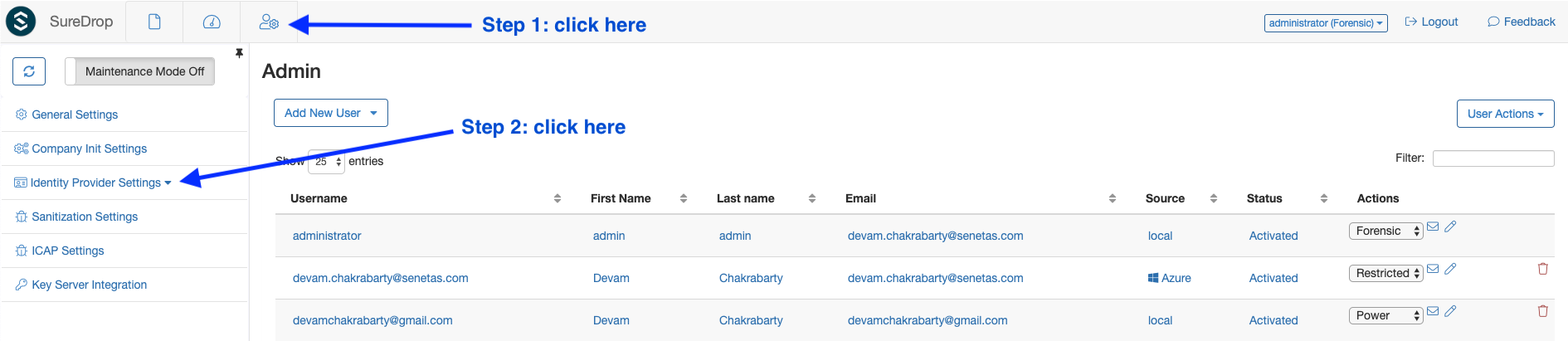Image resolution: width=1568 pixels, height=341 pixels.
Task: Click the email icon in administrator row
Action: click(1433, 227)
